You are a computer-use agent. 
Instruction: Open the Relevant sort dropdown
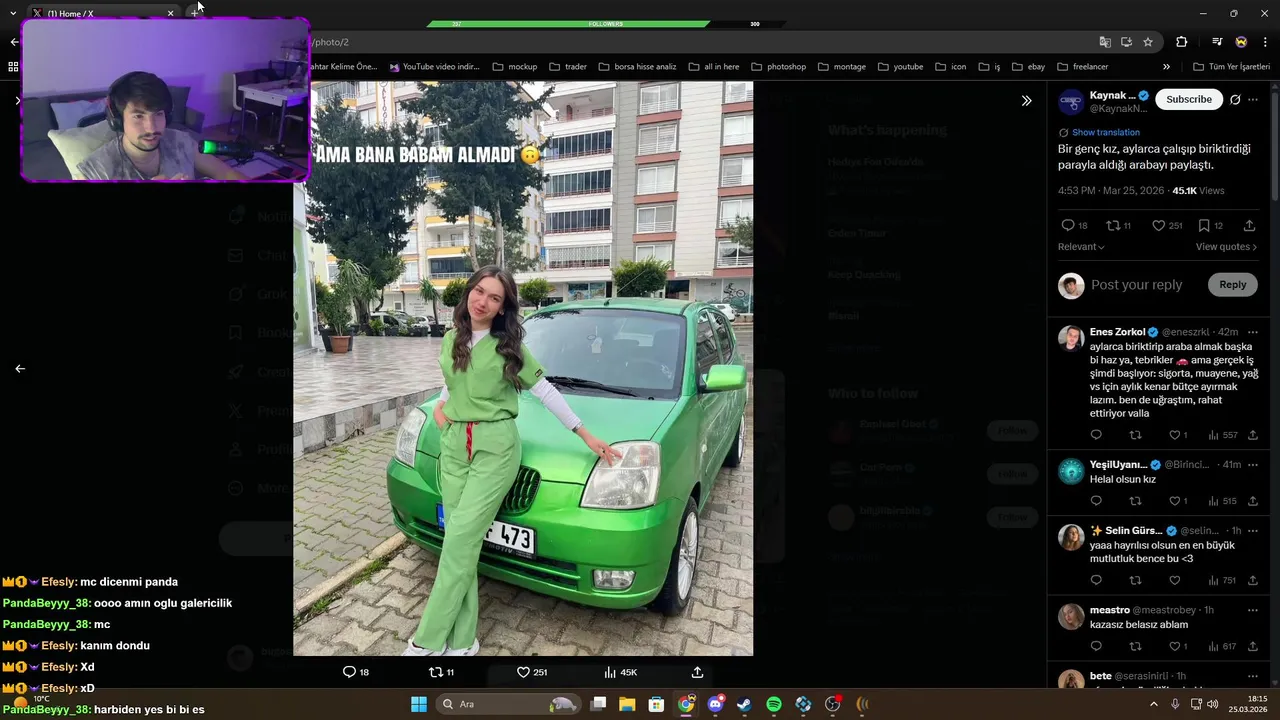[1081, 247]
